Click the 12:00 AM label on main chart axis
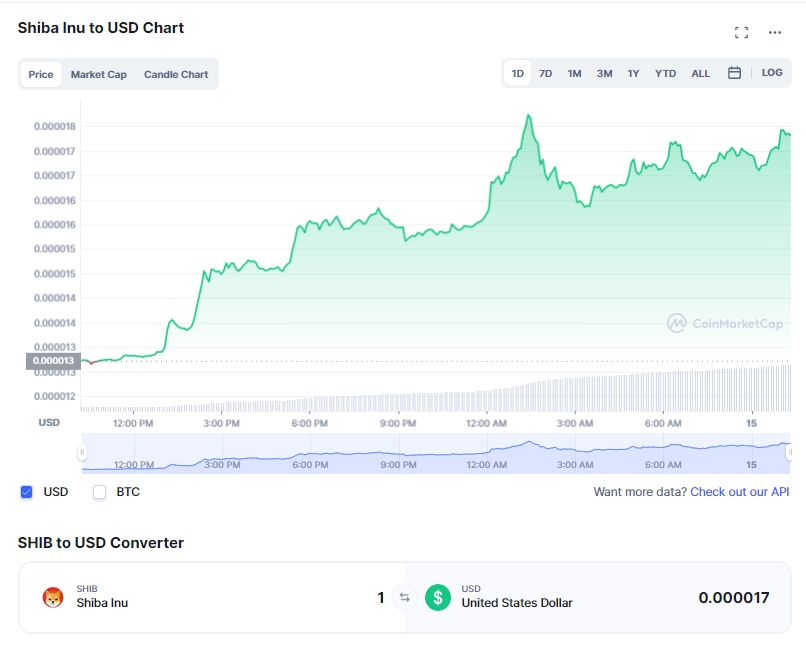Image resolution: width=806 pixels, height=646 pixels. pos(486,423)
